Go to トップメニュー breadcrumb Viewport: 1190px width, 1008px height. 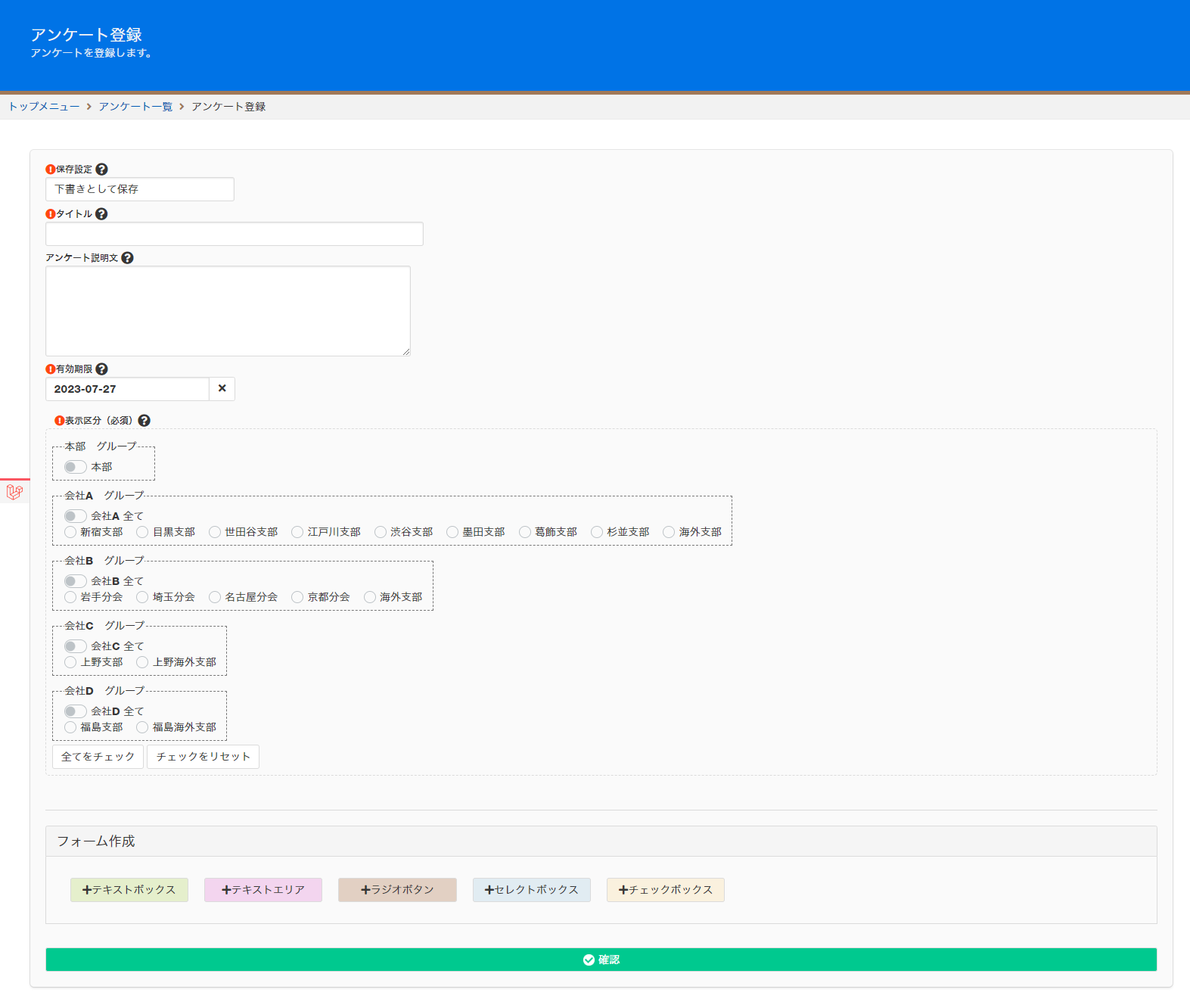pyautogui.click(x=44, y=107)
